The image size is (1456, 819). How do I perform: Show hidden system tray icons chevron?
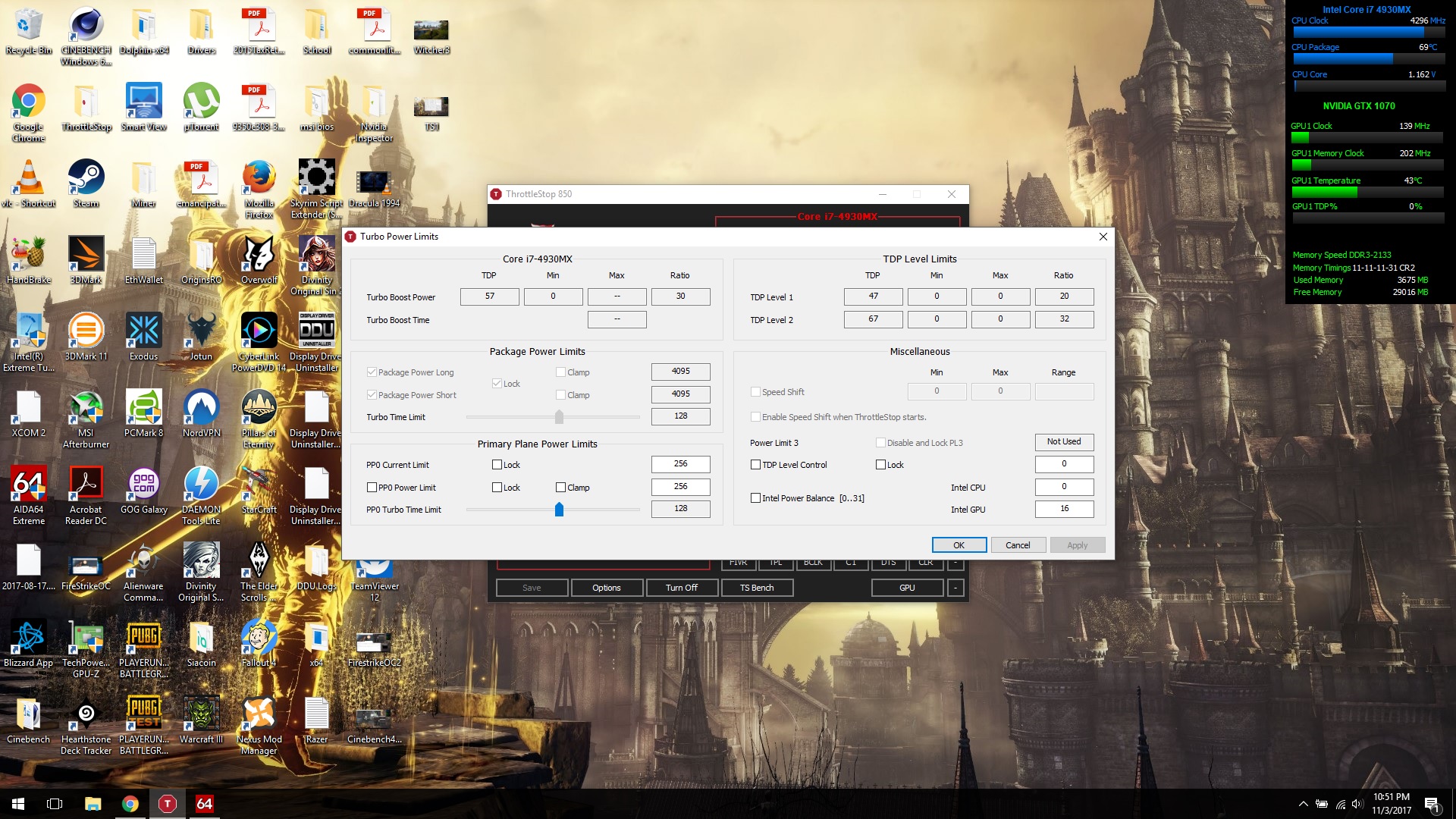(x=1303, y=804)
